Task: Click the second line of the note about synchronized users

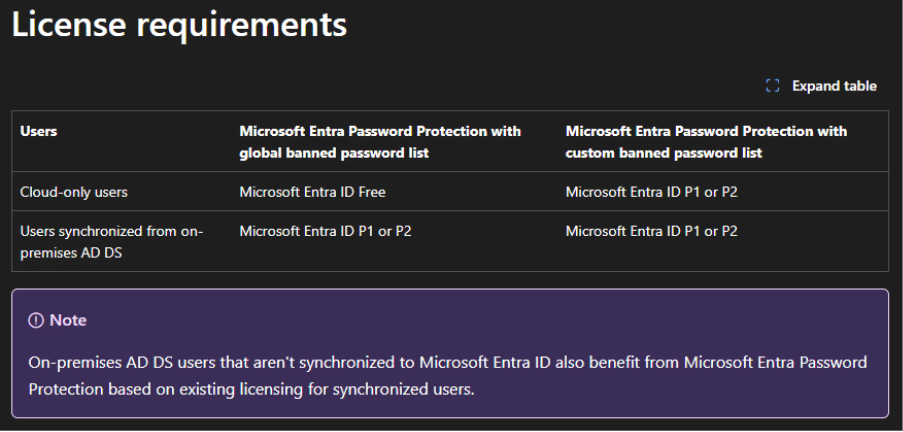Action: [x=252, y=389]
